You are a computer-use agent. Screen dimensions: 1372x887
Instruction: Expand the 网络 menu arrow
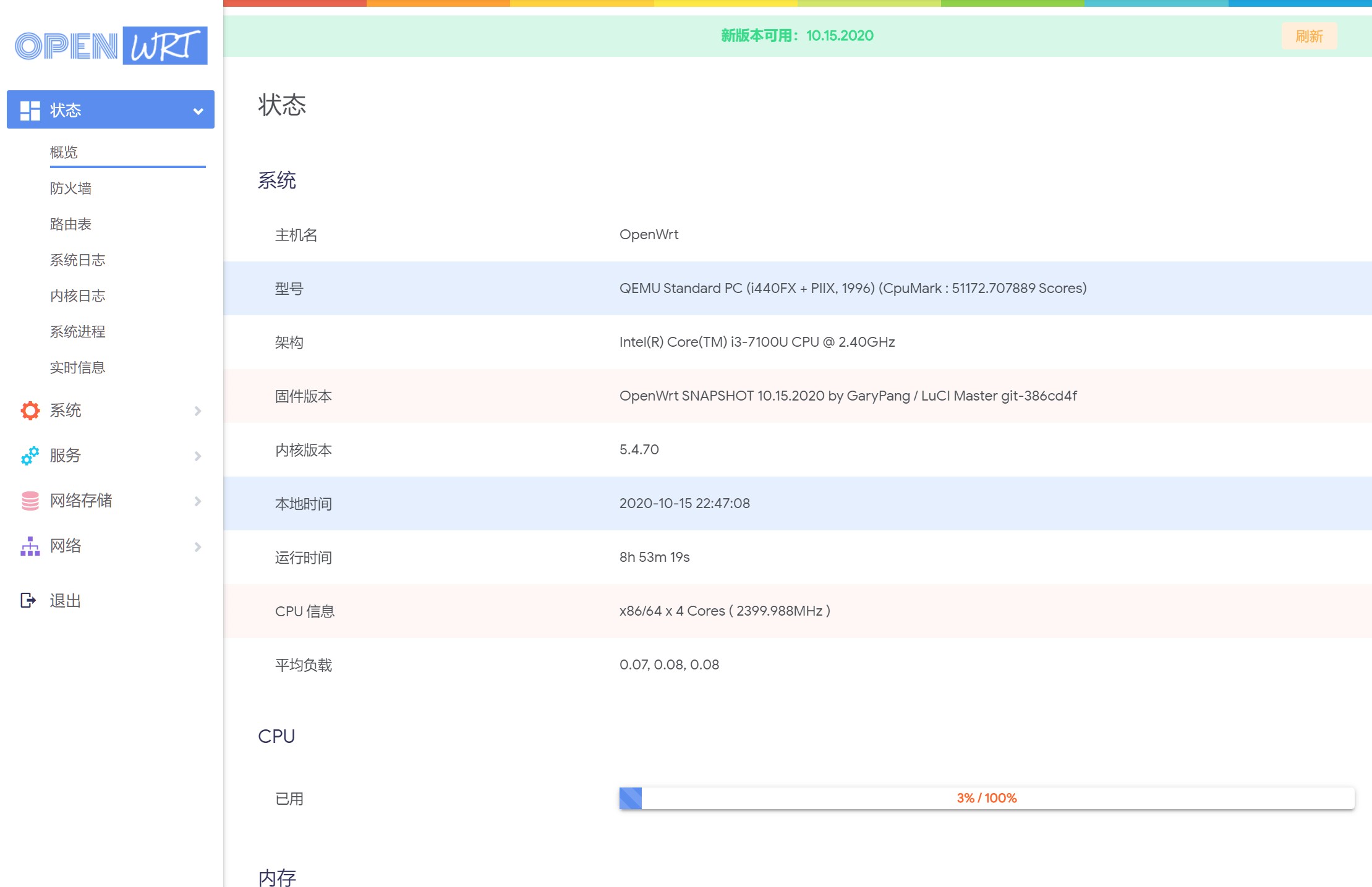tap(198, 547)
